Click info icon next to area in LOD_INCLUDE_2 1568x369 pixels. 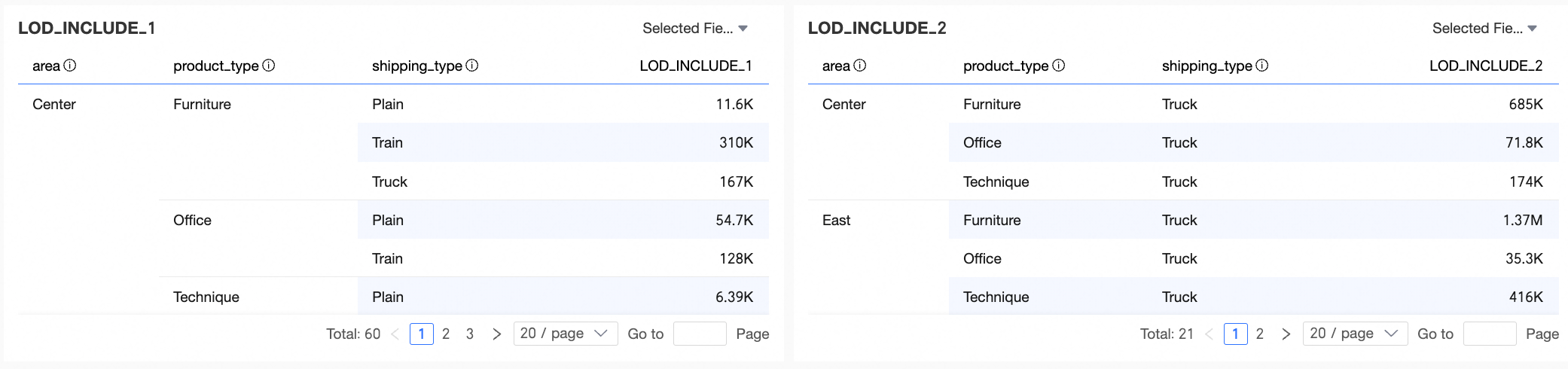[860, 66]
